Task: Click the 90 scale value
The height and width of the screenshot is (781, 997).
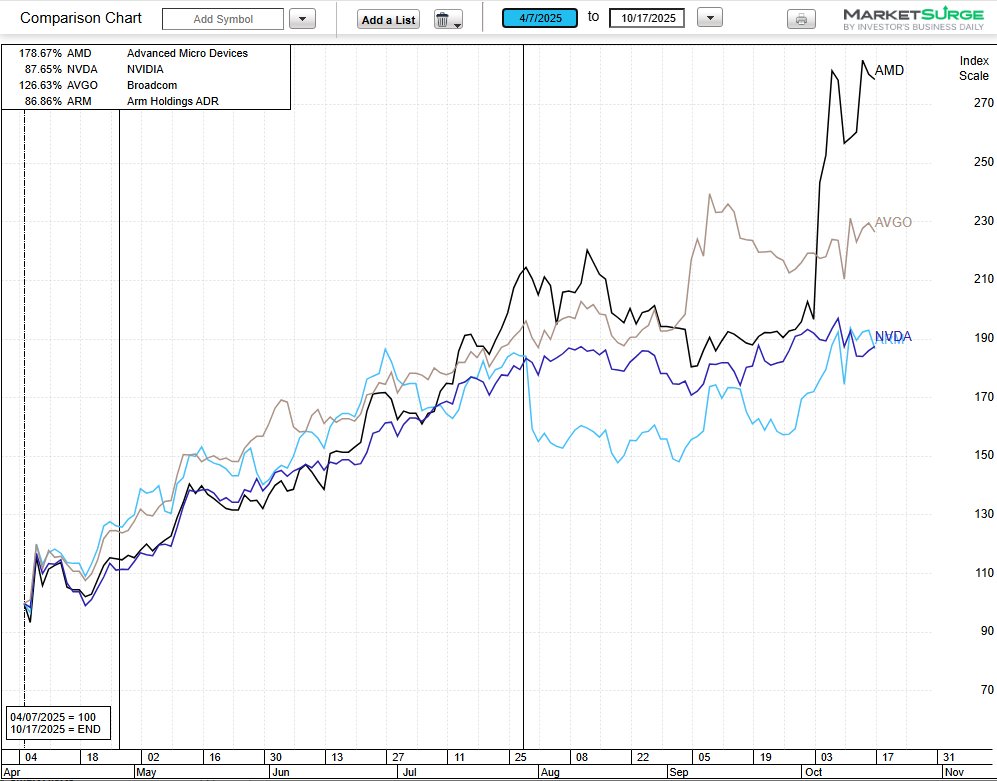Action: pos(987,630)
